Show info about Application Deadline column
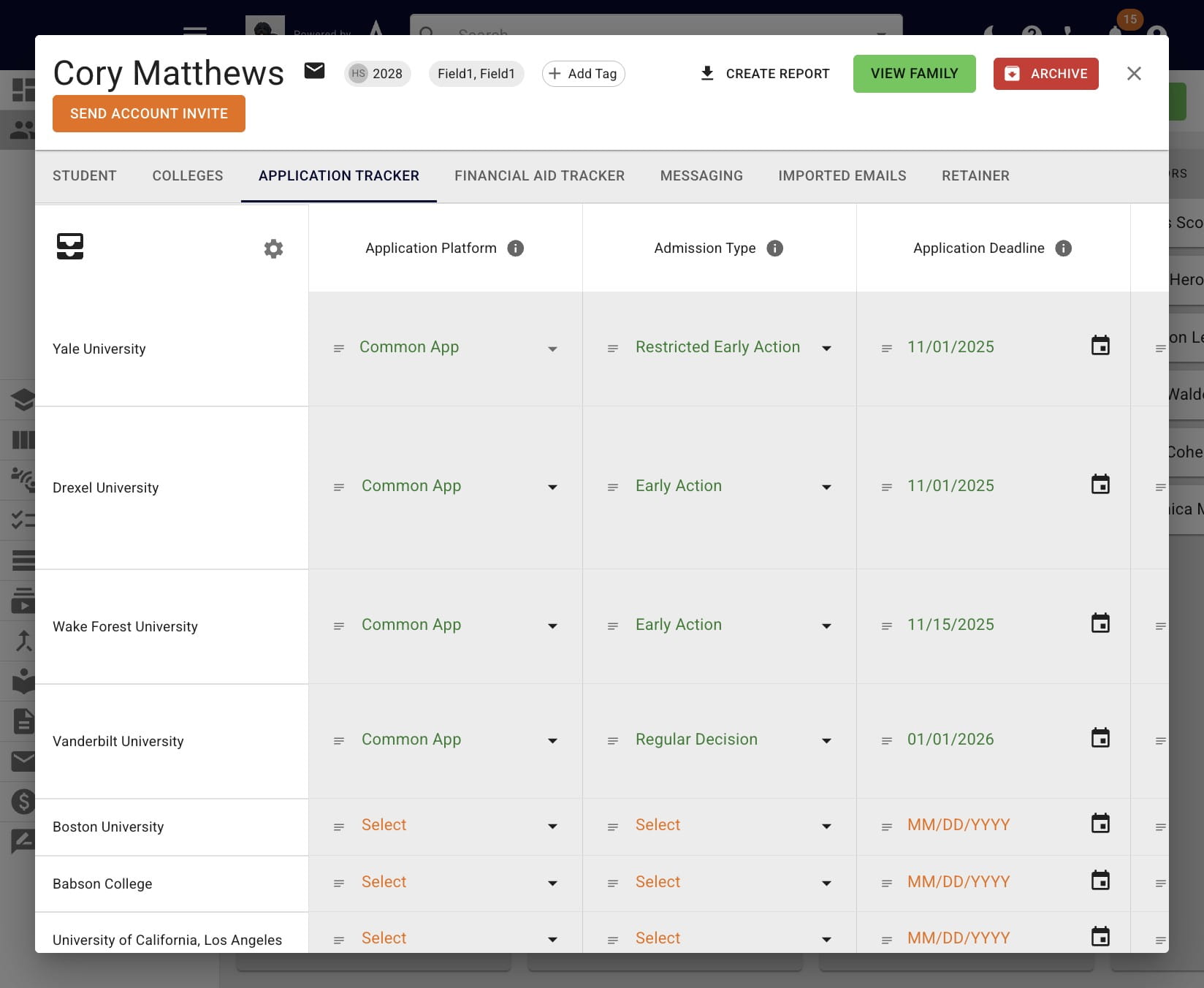 point(1064,248)
